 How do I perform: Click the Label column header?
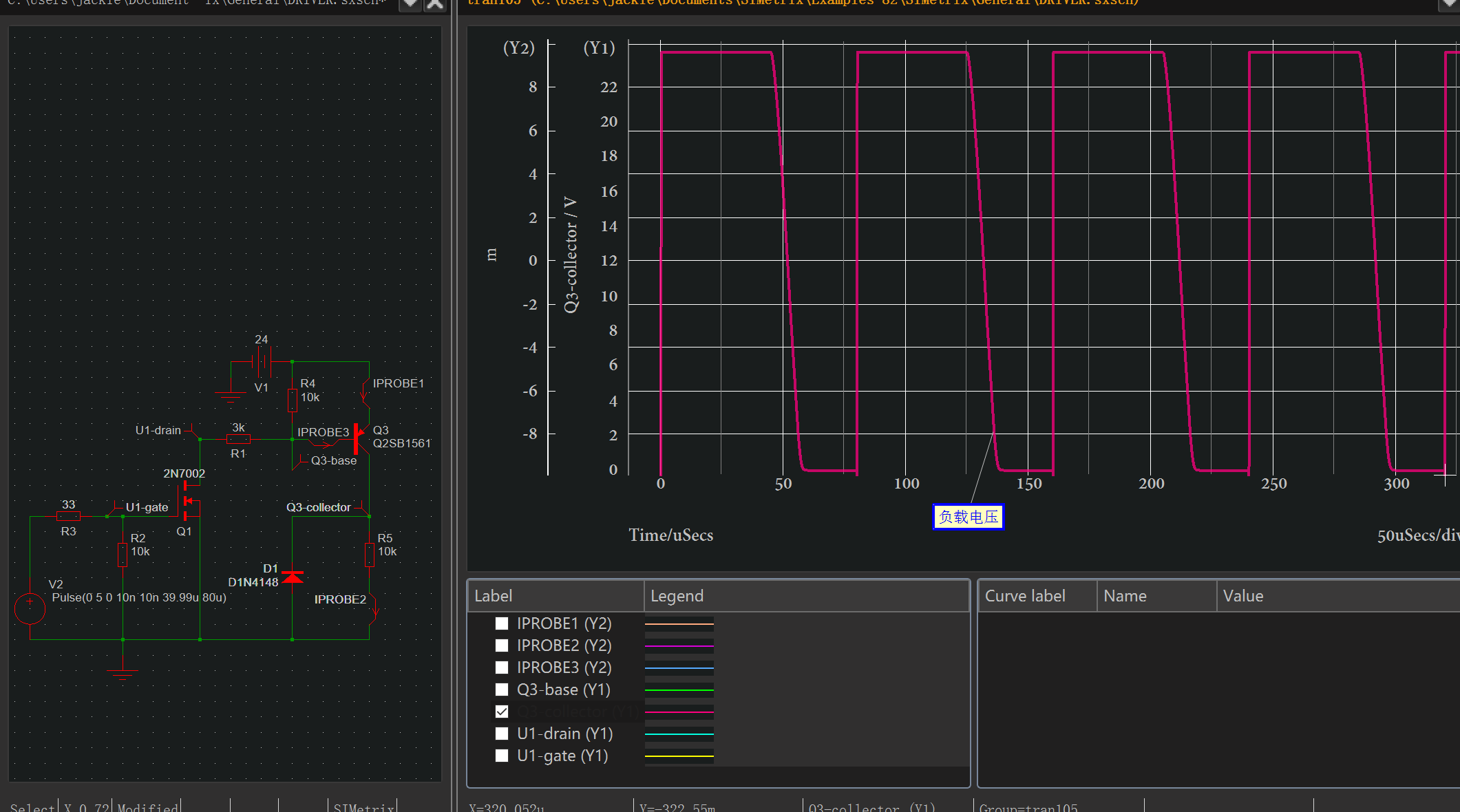[x=556, y=596]
